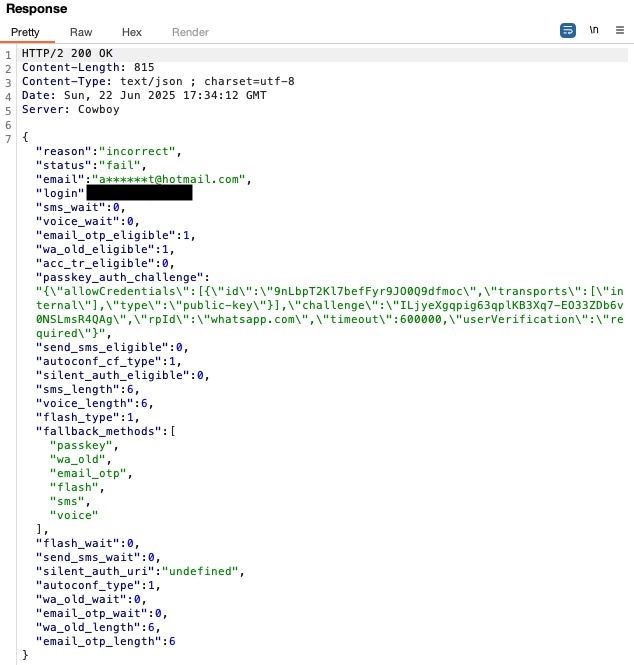This screenshot has width=634, height=665.
Task: Click the "autoconf_cf_type":1 line
Action: click(x=109, y=361)
